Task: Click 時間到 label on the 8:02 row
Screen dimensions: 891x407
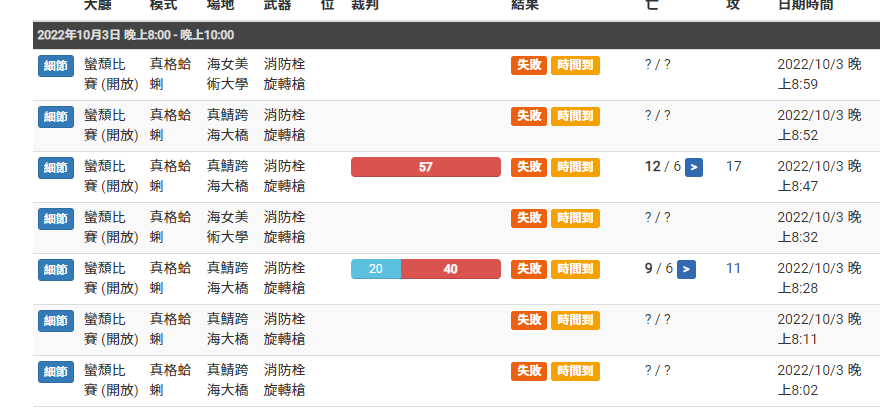Action: (x=575, y=371)
